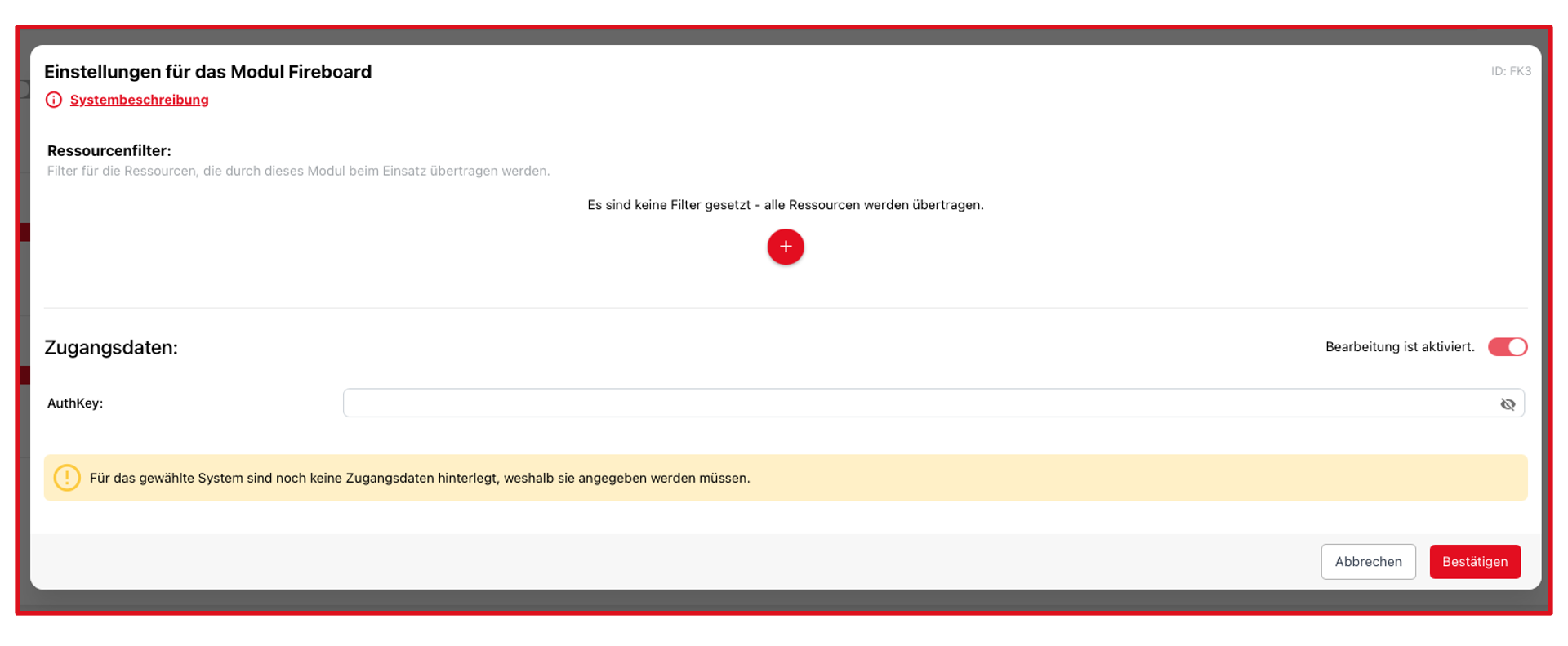Add a resource filter with plus button

pos(786,247)
